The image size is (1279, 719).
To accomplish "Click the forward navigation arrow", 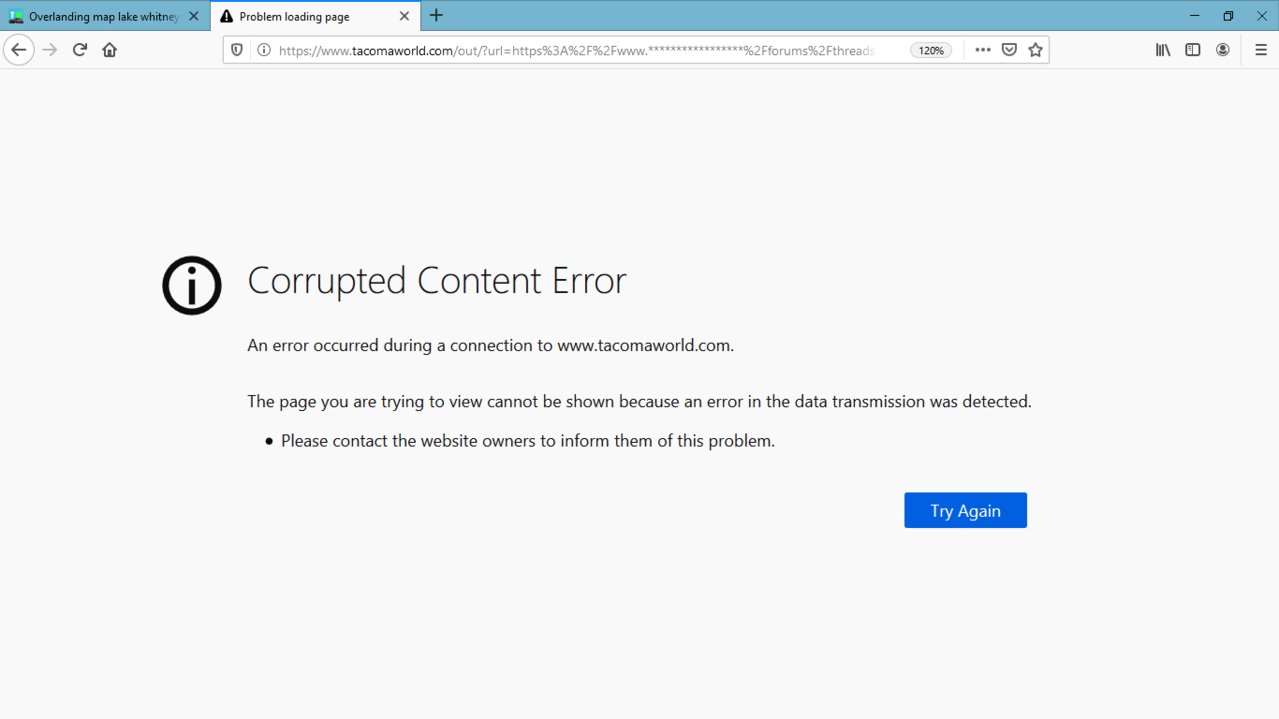I will coord(50,50).
